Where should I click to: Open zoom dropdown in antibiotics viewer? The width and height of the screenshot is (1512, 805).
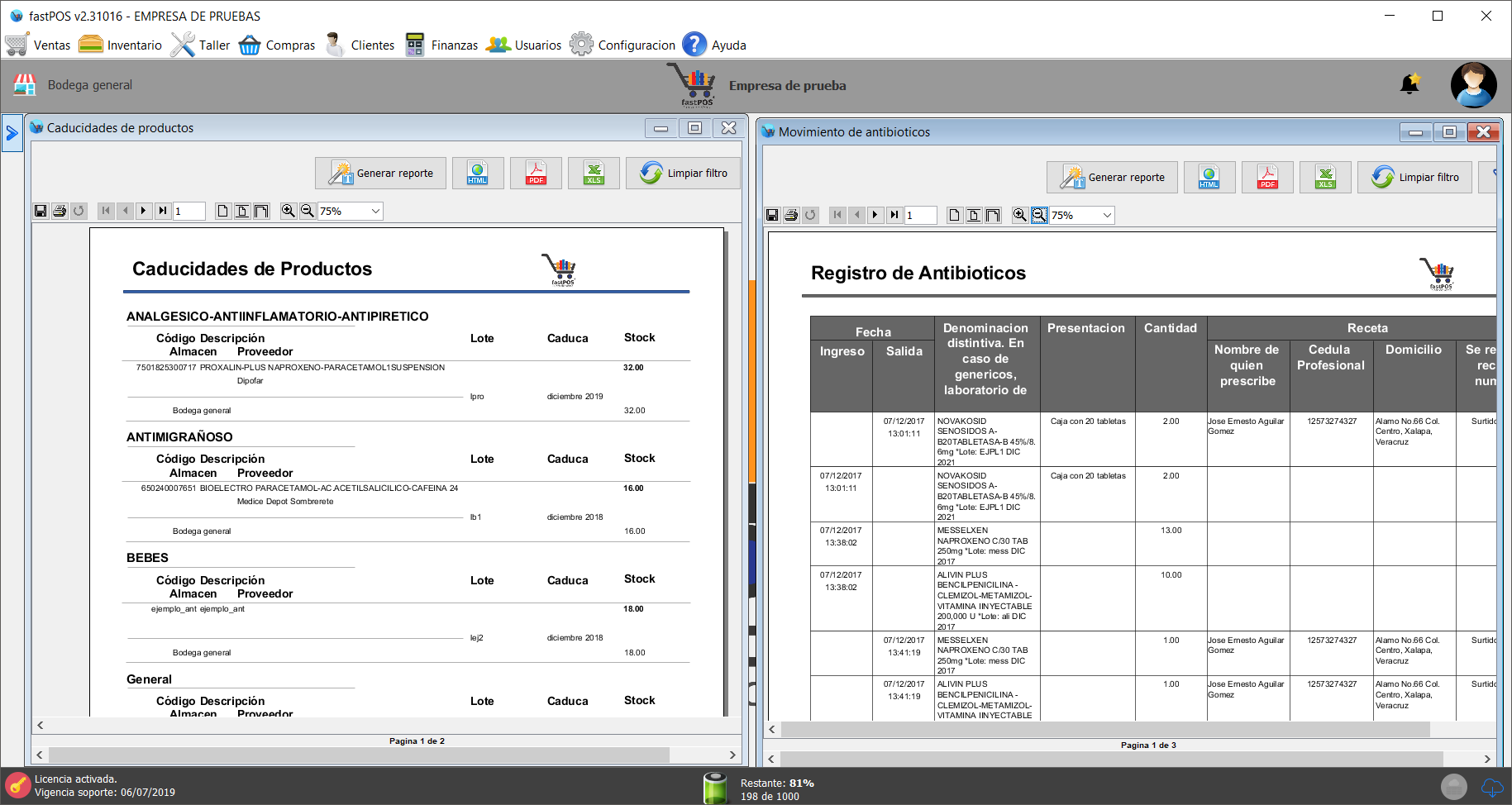click(x=1107, y=215)
